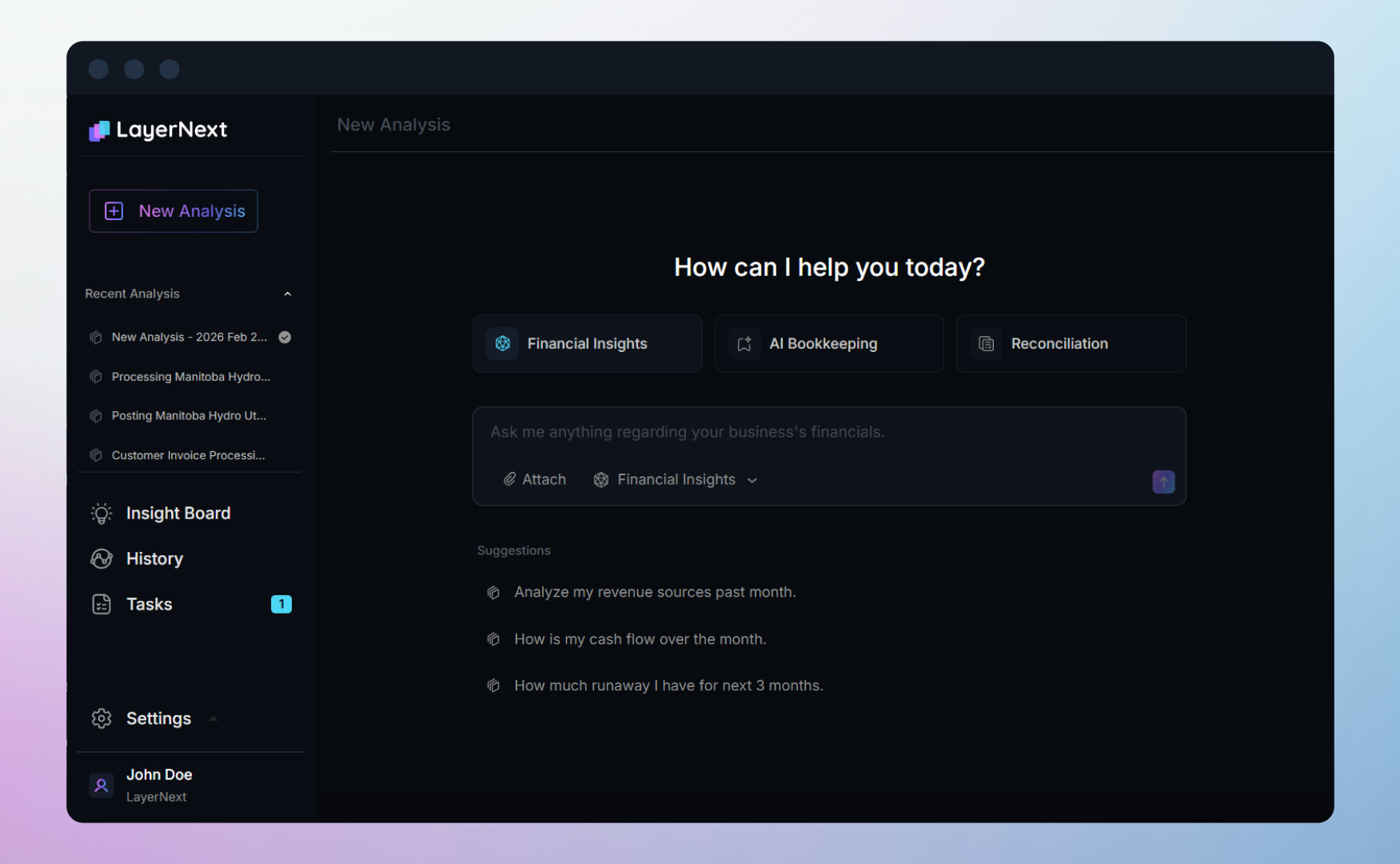Select 'How is my cash flow over the month.'
1400x864 pixels.
coord(640,639)
